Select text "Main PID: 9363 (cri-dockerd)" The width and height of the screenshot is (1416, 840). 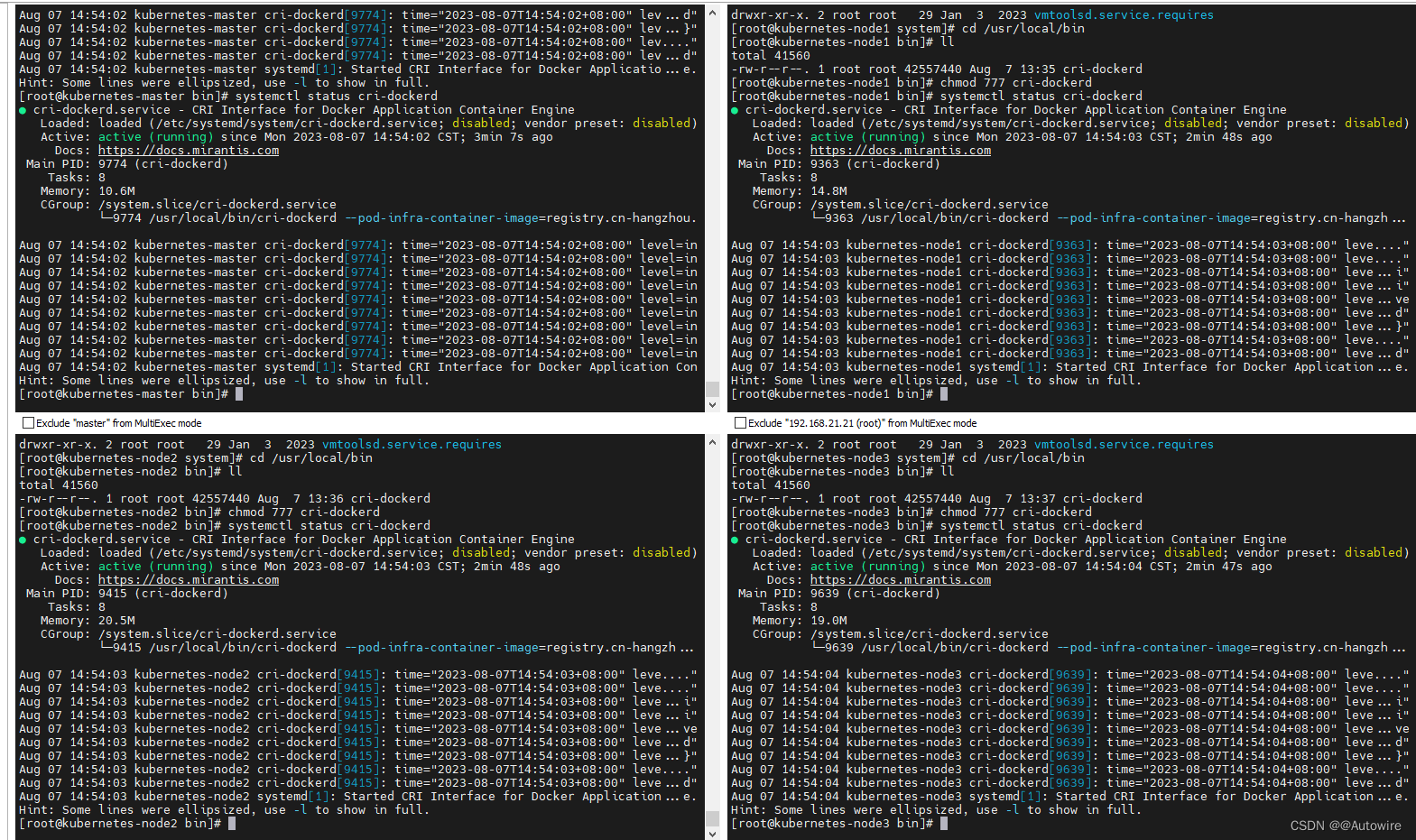coord(839,164)
